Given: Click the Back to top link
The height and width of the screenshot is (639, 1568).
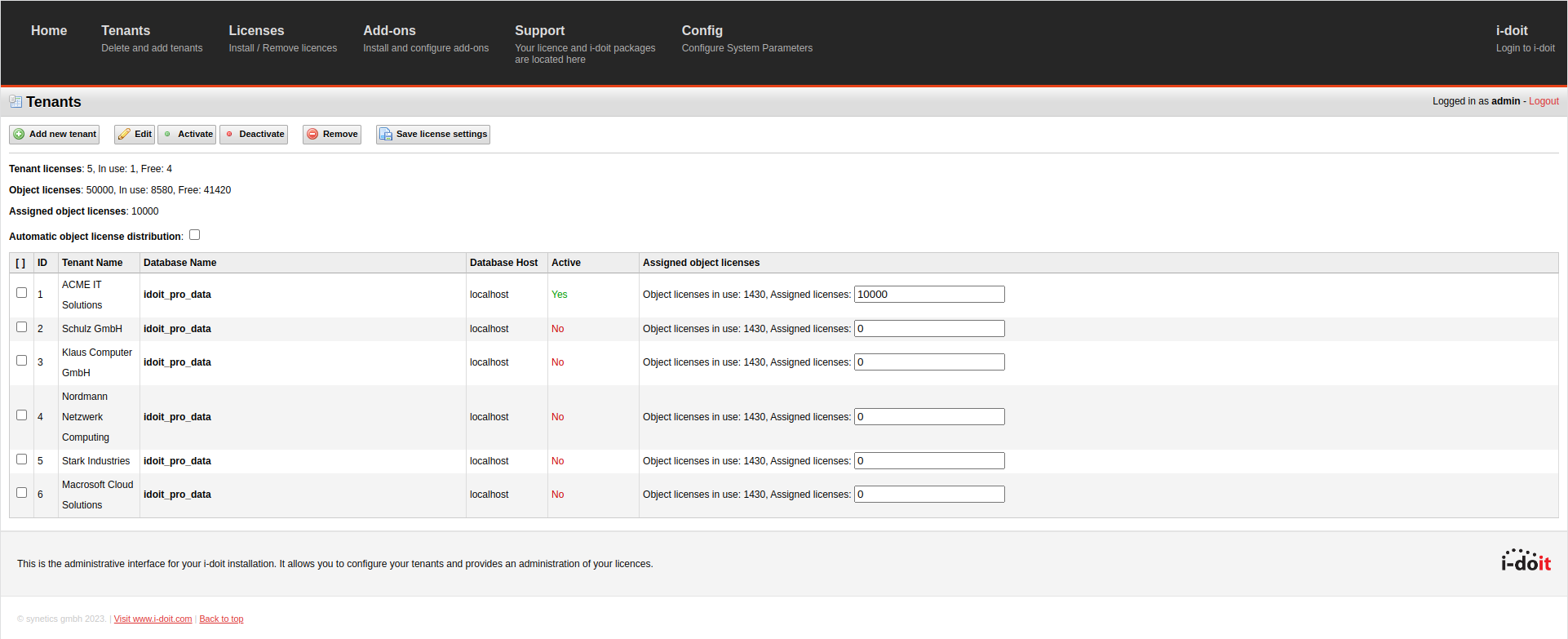Looking at the screenshot, I should (x=221, y=619).
